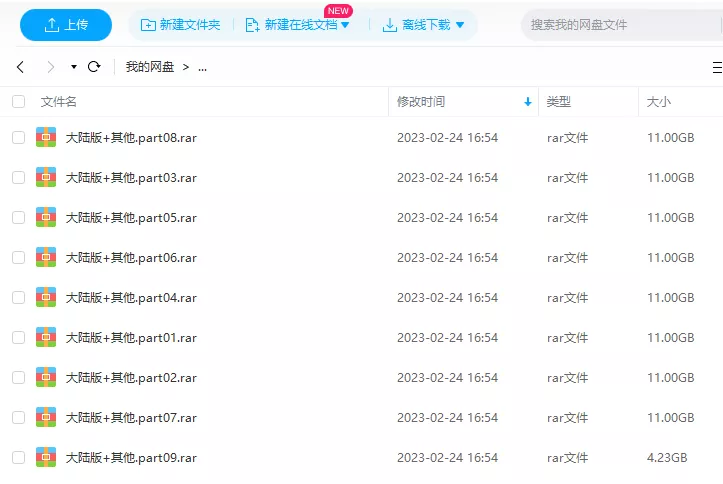Screen dimensions: 723x484
Task: Click the rar icon for part01.rar
Action: coord(46,337)
